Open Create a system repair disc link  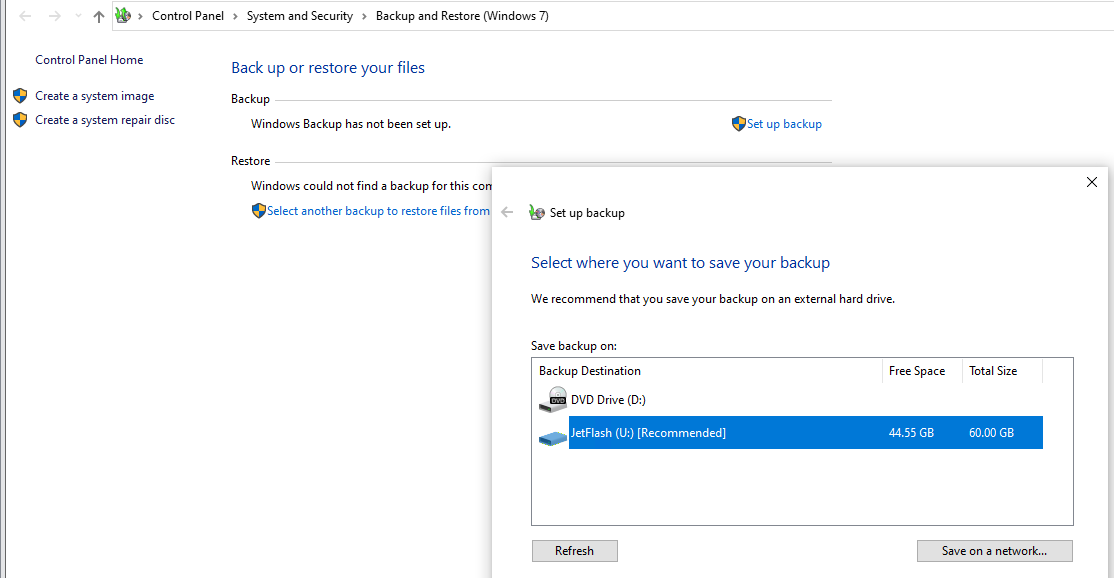point(105,120)
